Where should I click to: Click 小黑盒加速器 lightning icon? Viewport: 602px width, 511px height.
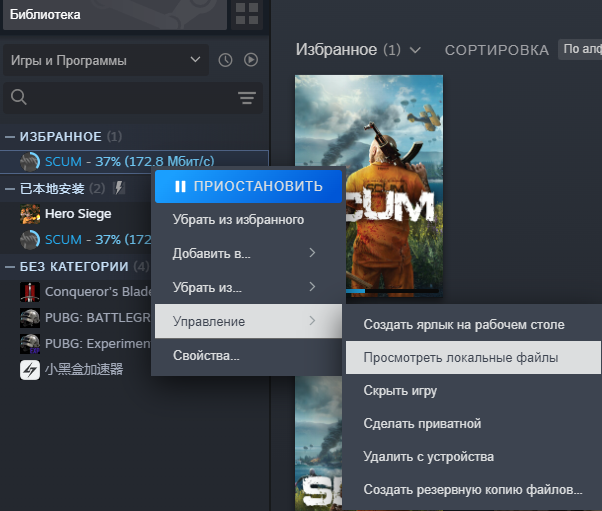point(30,370)
